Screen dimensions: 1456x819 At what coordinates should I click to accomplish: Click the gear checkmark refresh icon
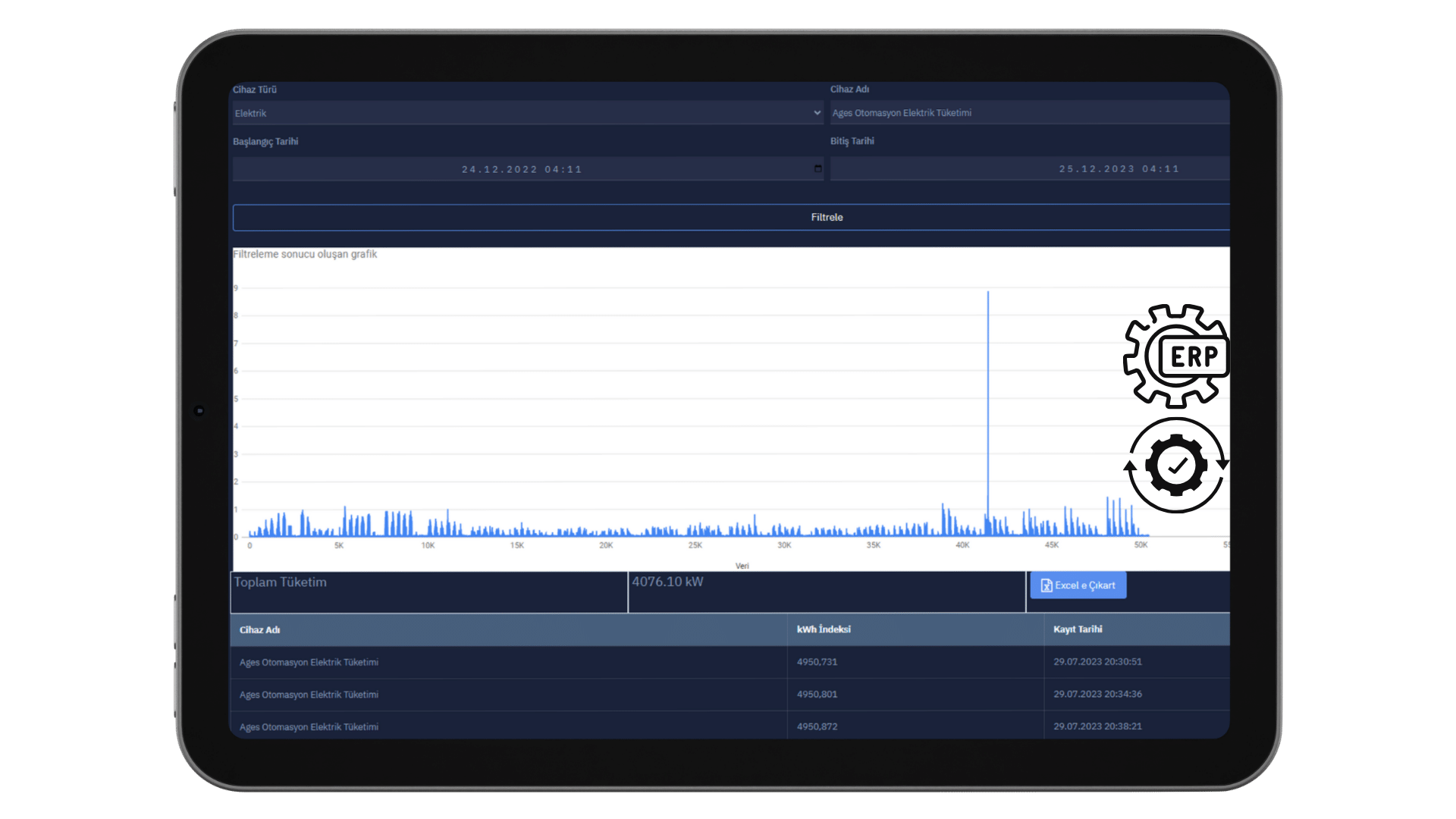point(1175,465)
